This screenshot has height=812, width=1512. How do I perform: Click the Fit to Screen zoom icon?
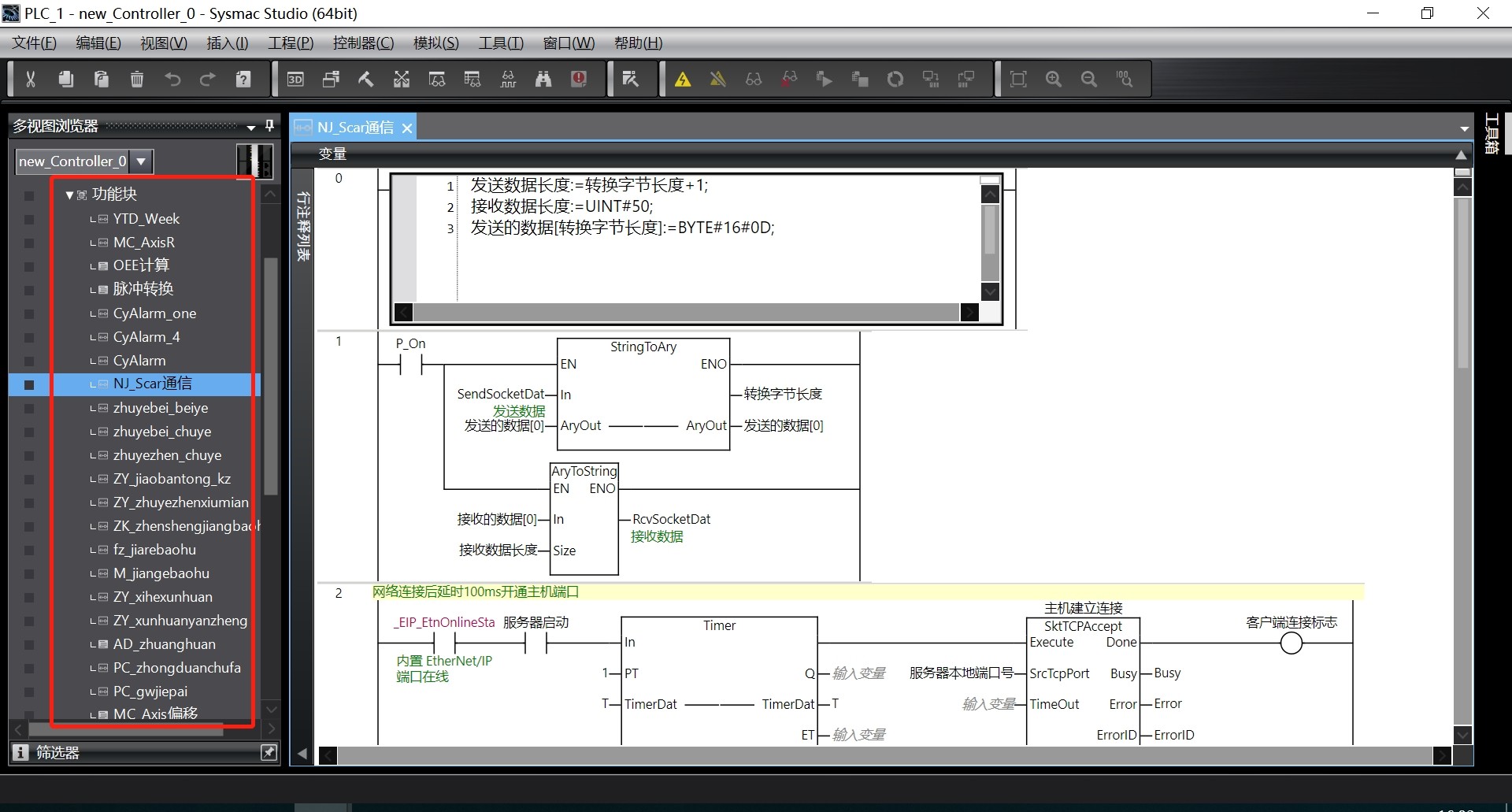pos(1018,79)
